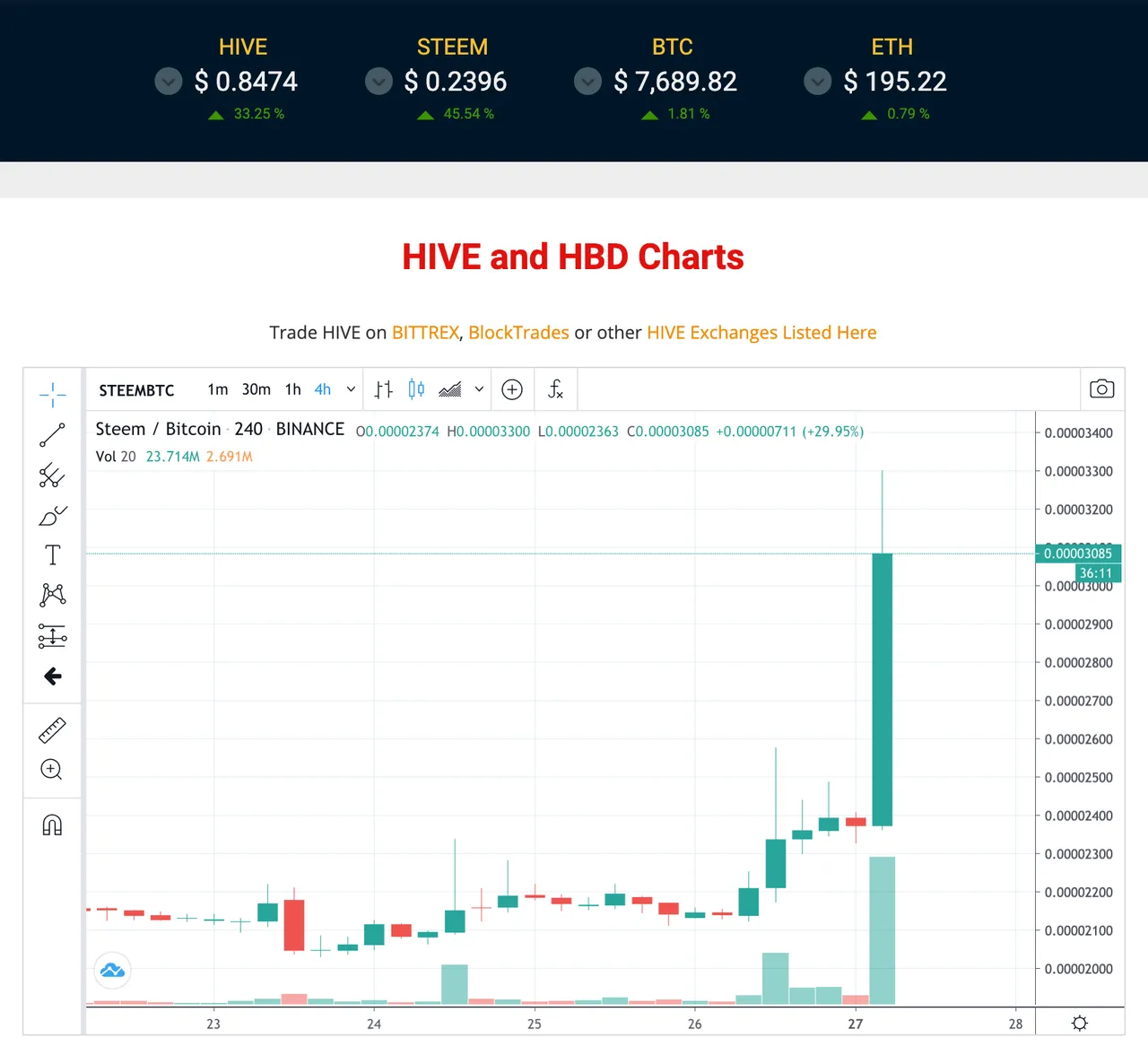Click the 45.54 % STEEM change value

click(469, 114)
